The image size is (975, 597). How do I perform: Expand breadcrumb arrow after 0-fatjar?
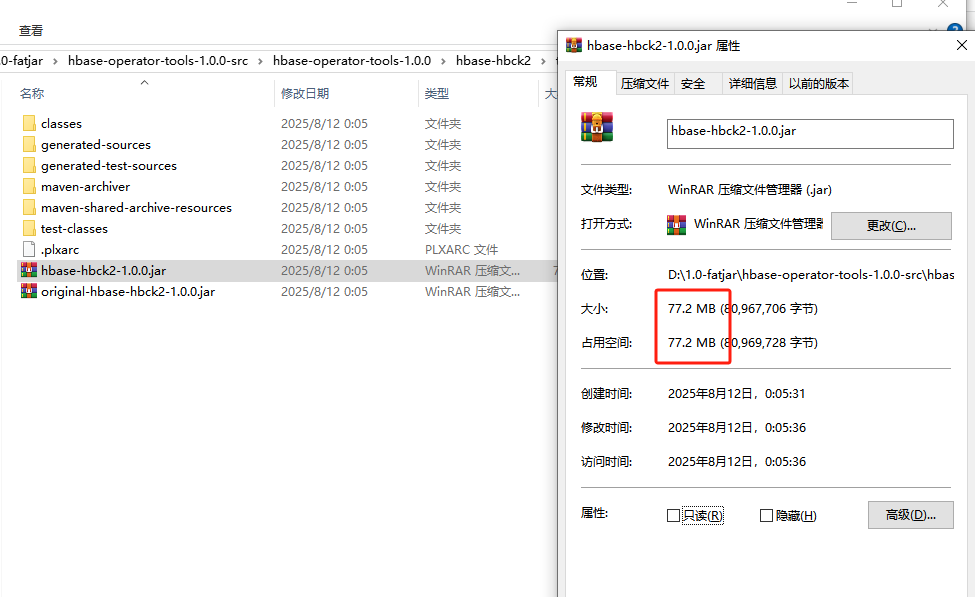(x=55, y=61)
